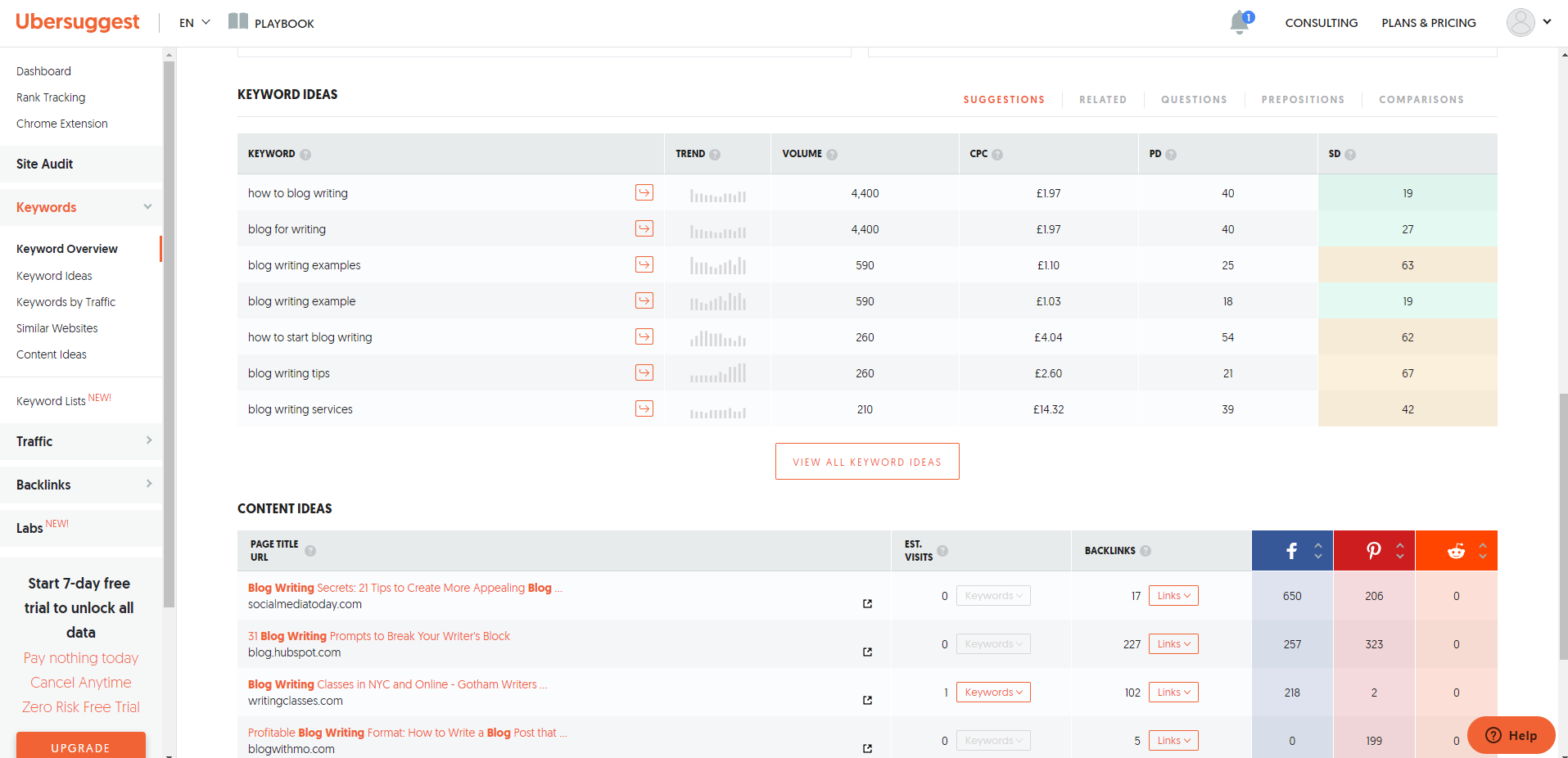Image resolution: width=1568 pixels, height=758 pixels.
Task: Click the Volume column help icon
Action: [x=832, y=155]
